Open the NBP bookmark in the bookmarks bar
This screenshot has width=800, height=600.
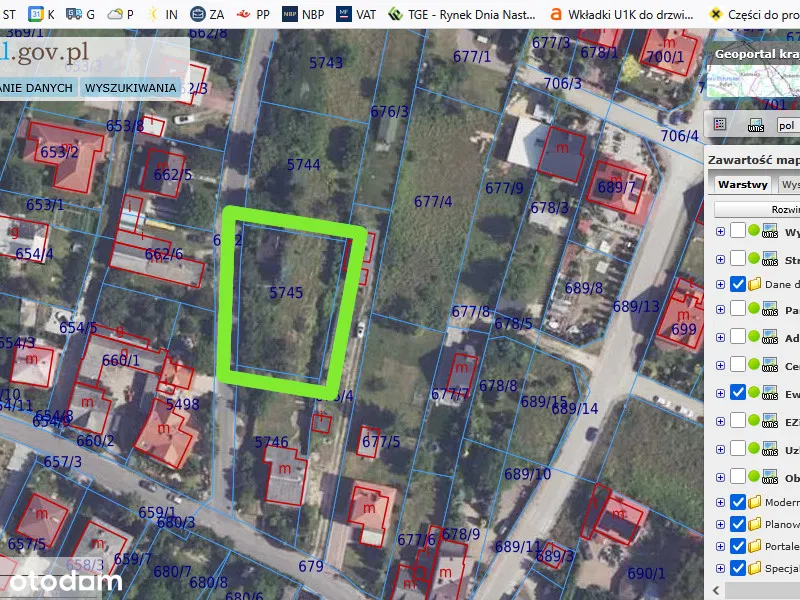coord(302,14)
